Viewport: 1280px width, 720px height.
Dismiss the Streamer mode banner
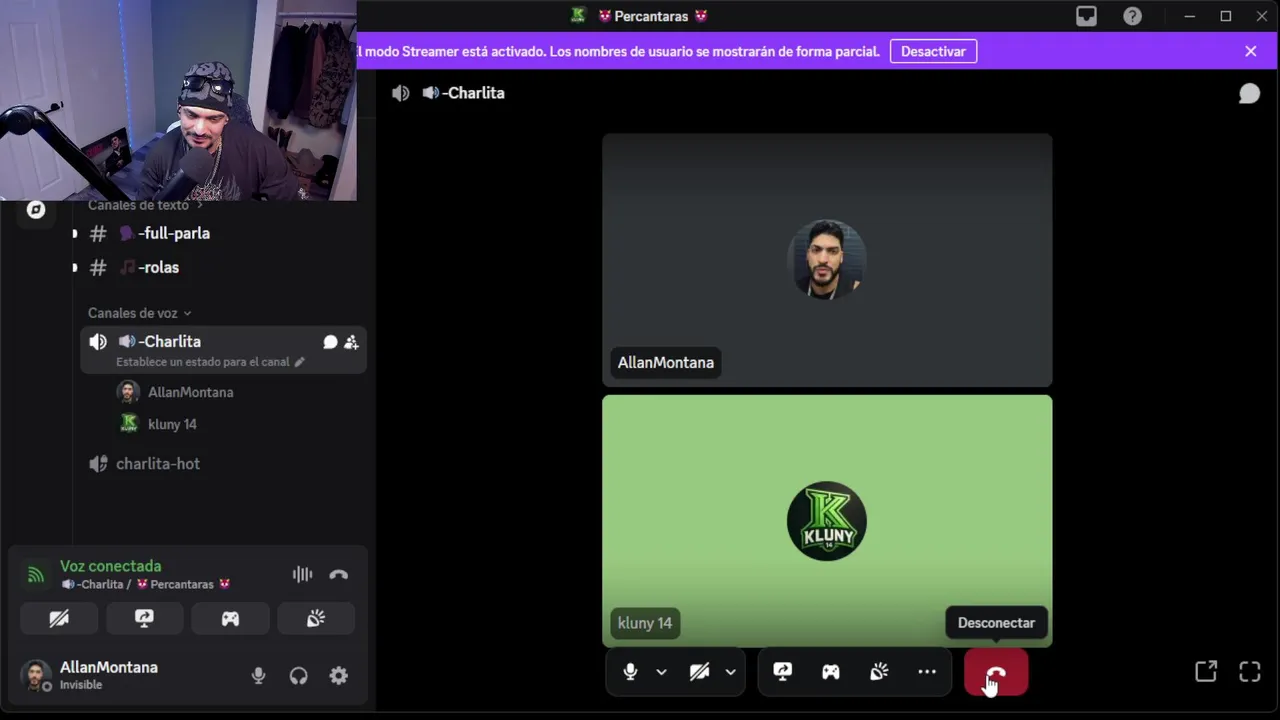coord(1250,51)
